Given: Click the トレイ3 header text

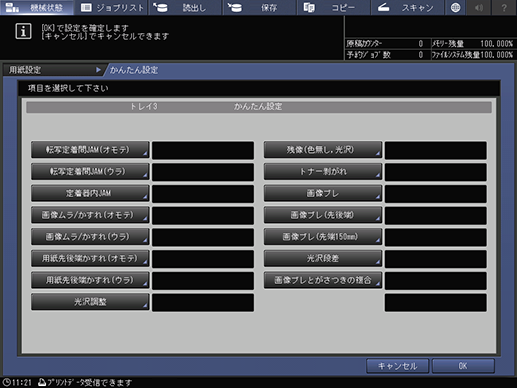Looking at the screenshot, I should pos(144,107).
